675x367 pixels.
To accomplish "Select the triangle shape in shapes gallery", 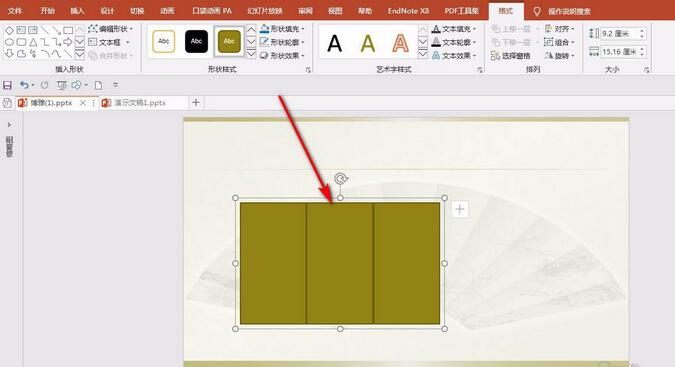I will (x=33, y=42).
